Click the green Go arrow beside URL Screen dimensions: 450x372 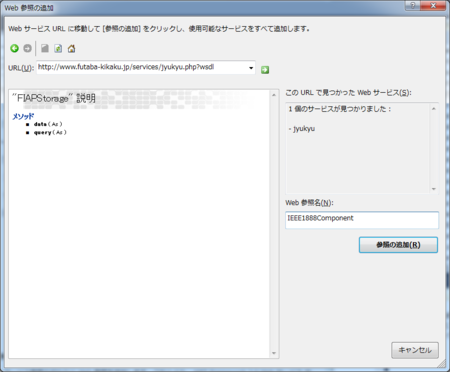(x=265, y=70)
